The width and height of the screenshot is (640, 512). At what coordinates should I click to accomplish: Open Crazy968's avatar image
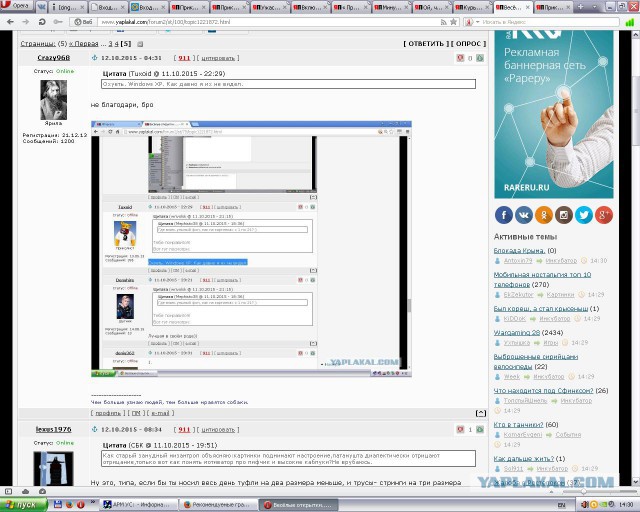53,100
